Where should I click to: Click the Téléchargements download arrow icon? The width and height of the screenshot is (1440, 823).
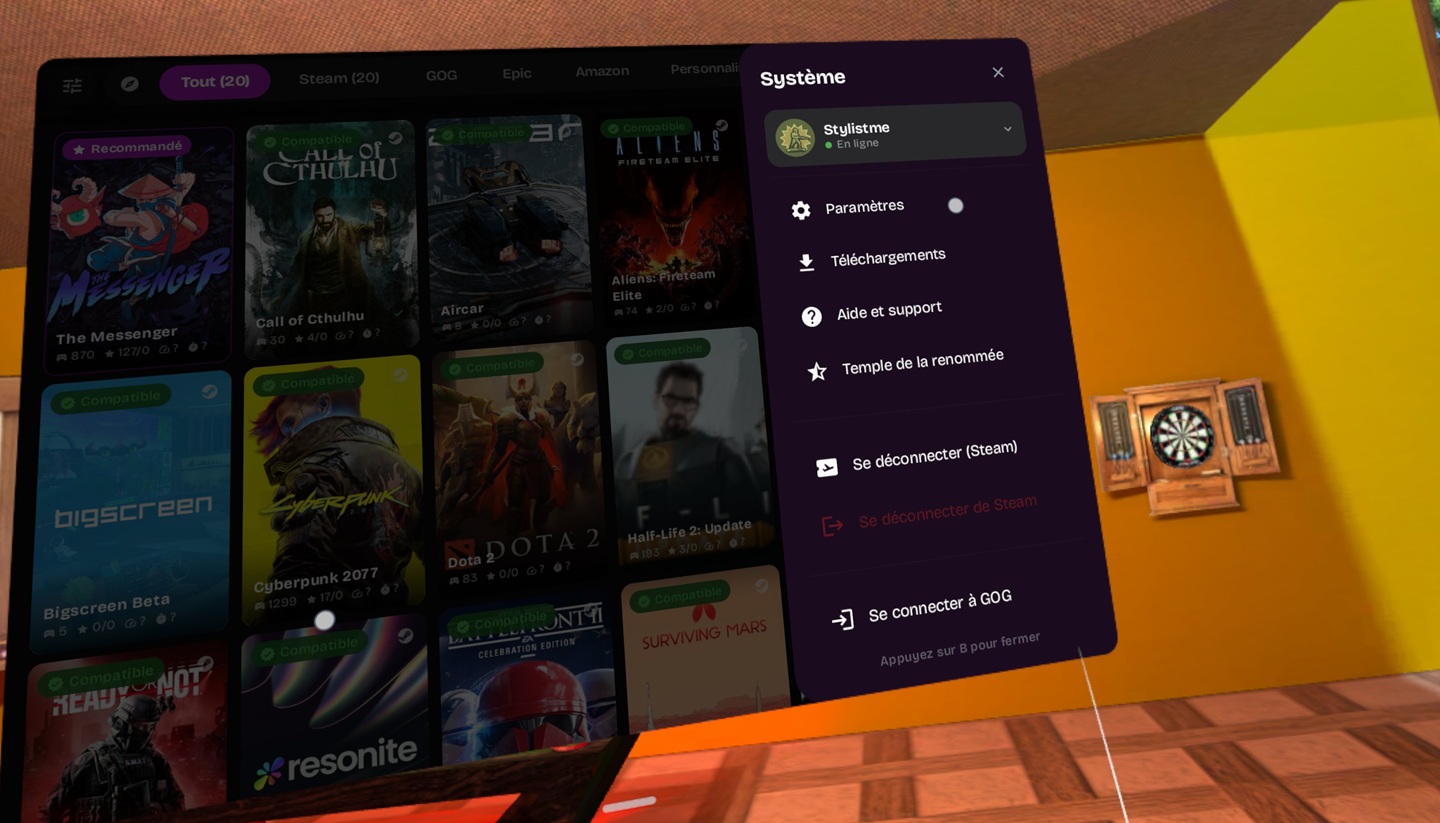(x=806, y=262)
